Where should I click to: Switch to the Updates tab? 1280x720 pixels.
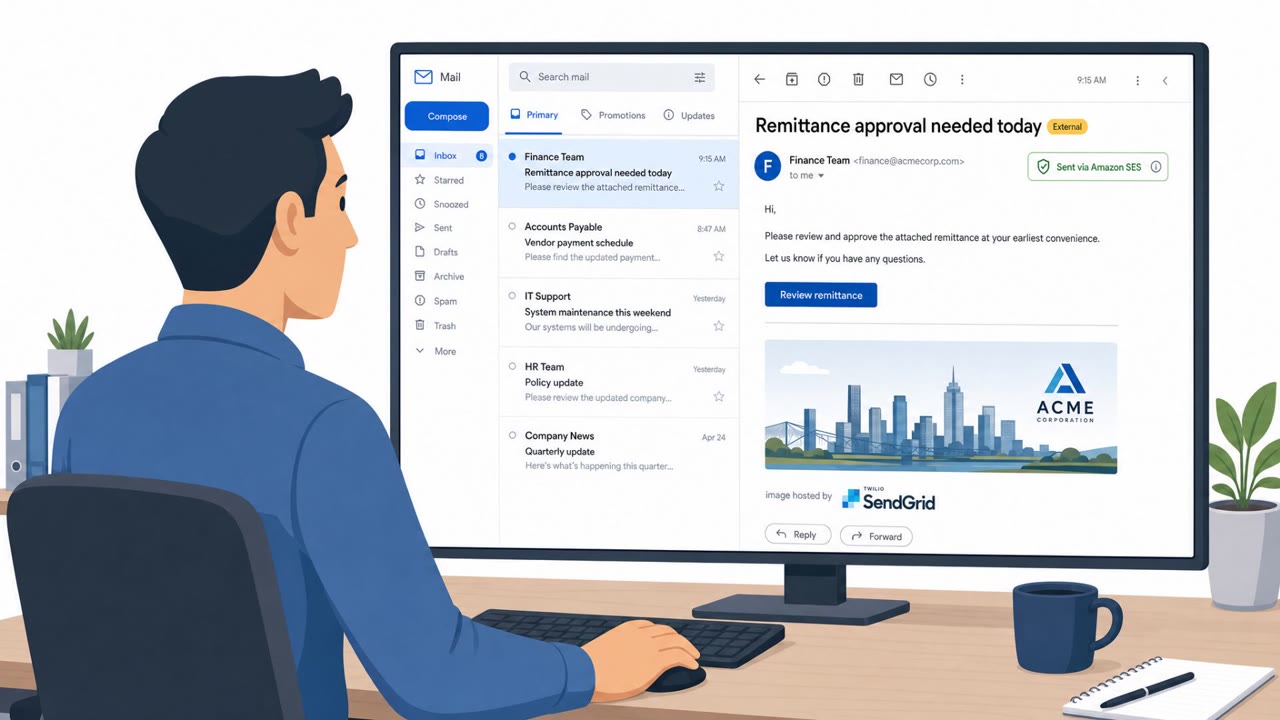[x=689, y=115]
